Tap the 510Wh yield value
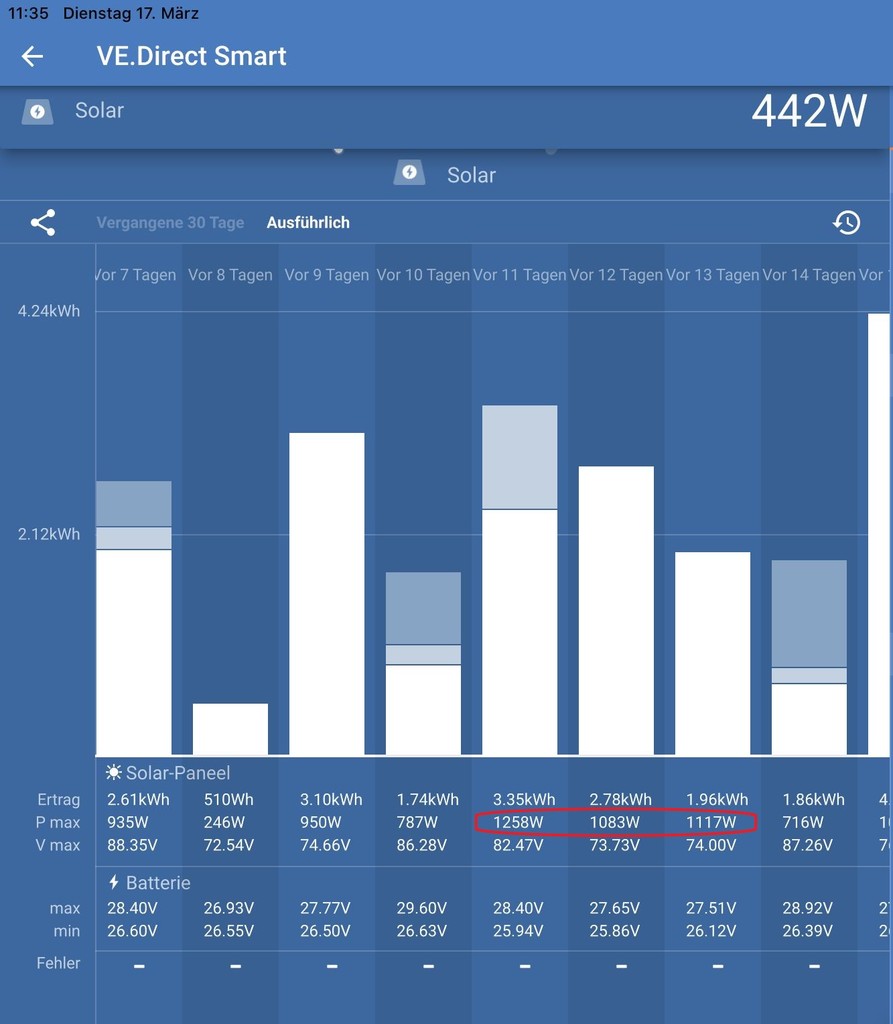The height and width of the screenshot is (1024, 893). (229, 799)
